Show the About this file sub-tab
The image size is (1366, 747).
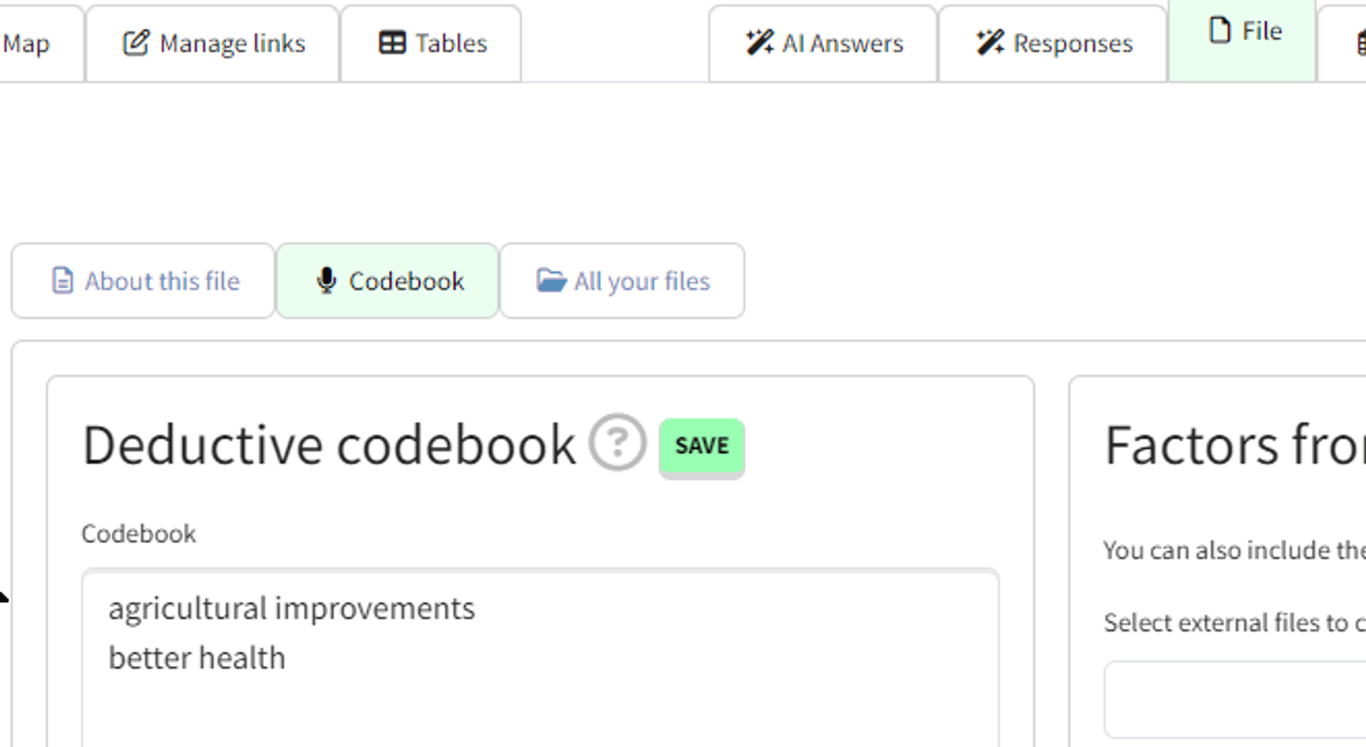tap(162, 281)
